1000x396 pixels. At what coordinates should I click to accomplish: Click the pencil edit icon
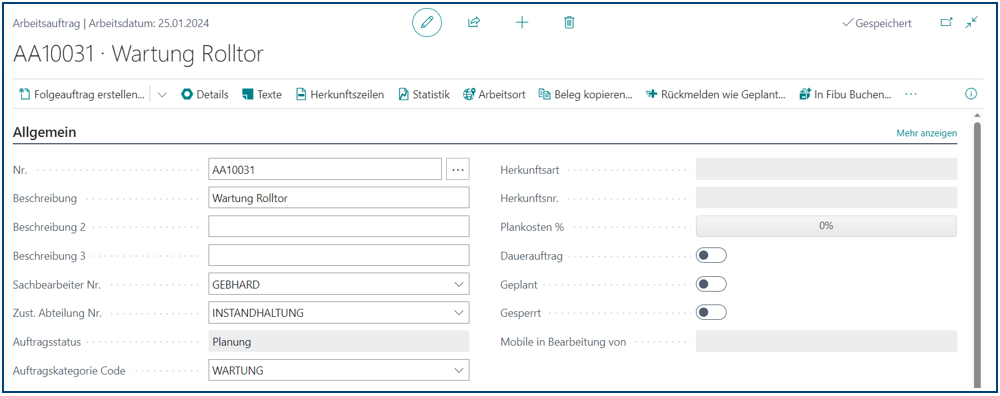click(427, 23)
